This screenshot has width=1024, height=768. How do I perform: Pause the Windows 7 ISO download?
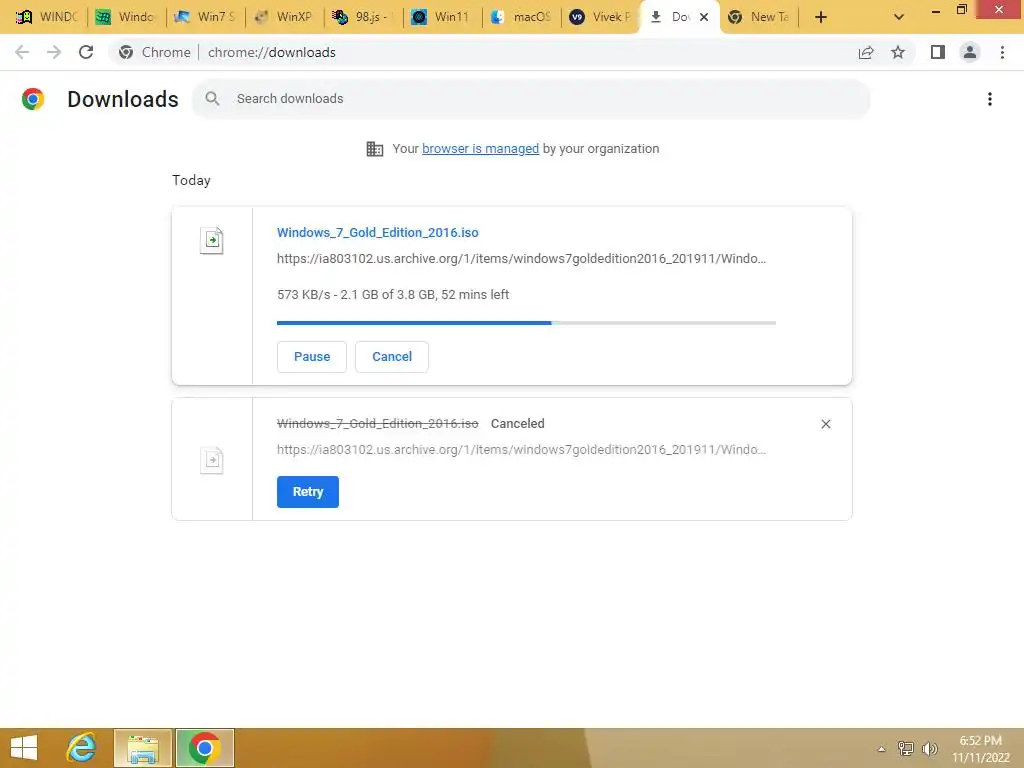tap(312, 357)
